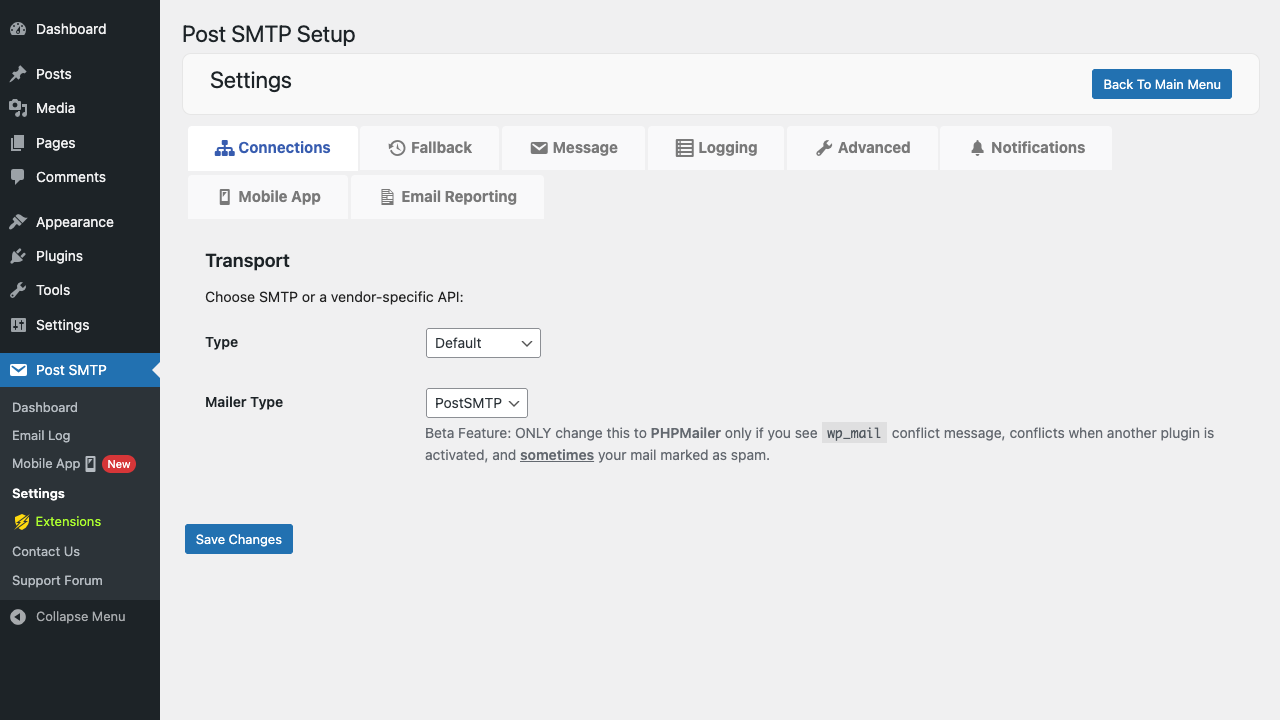Click the Mobile App phone icon in submenu
The height and width of the screenshot is (720, 1280).
click(91, 464)
